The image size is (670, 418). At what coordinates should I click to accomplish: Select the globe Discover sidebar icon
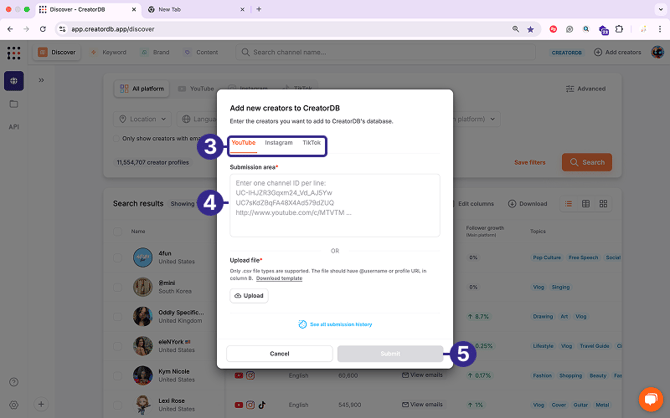click(14, 81)
